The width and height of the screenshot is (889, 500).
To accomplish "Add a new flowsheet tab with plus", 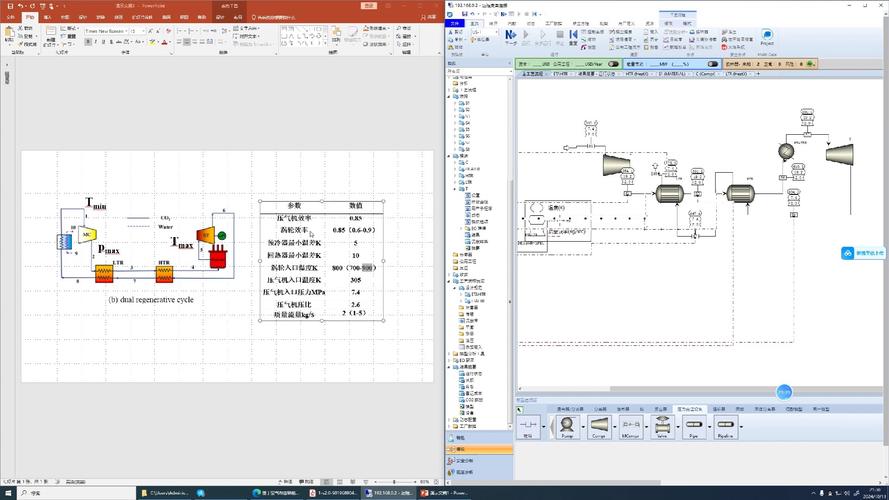I will click(758, 74).
